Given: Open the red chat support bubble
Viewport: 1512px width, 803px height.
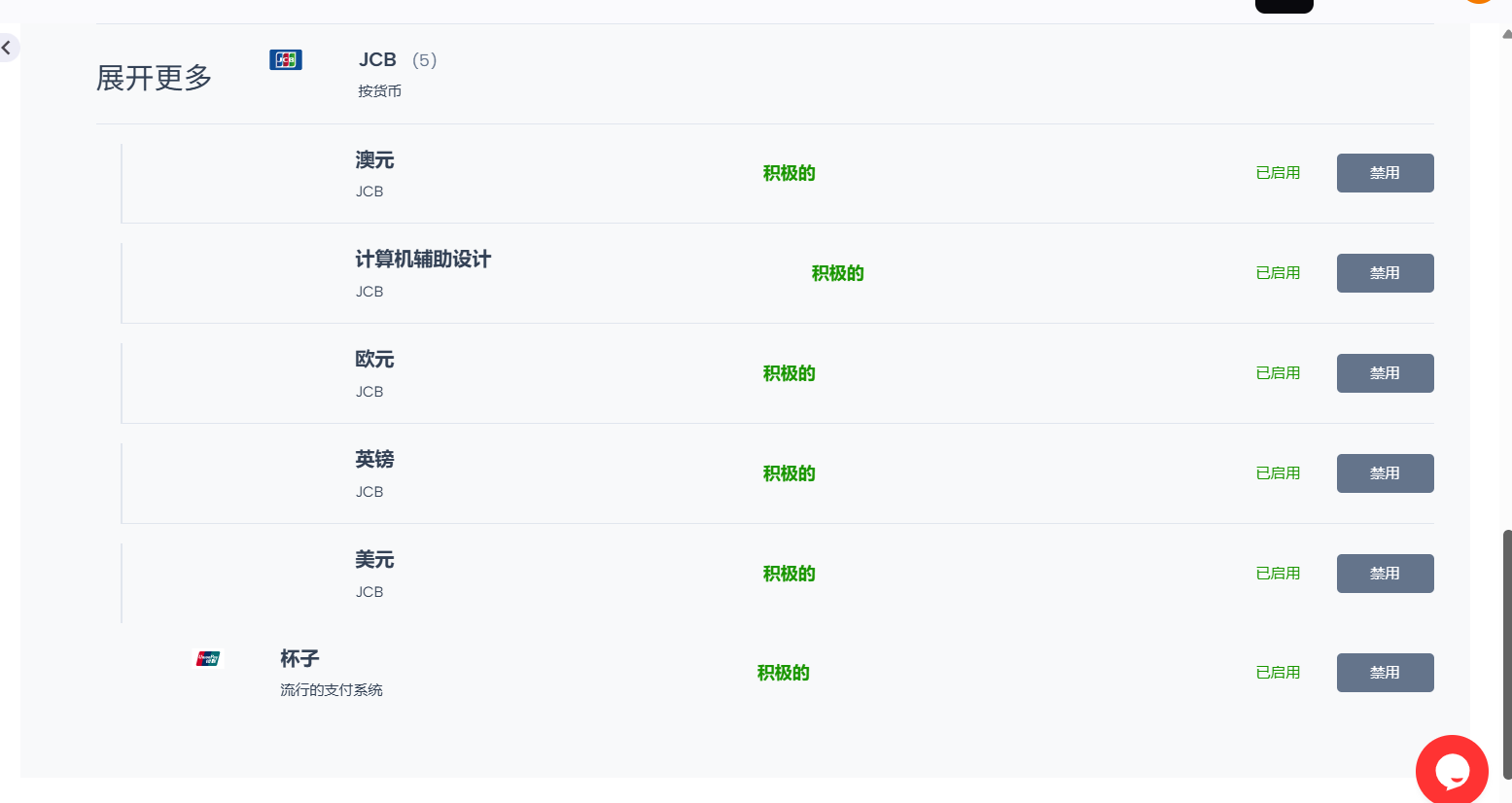Looking at the screenshot, I should tap(1452, 770).
